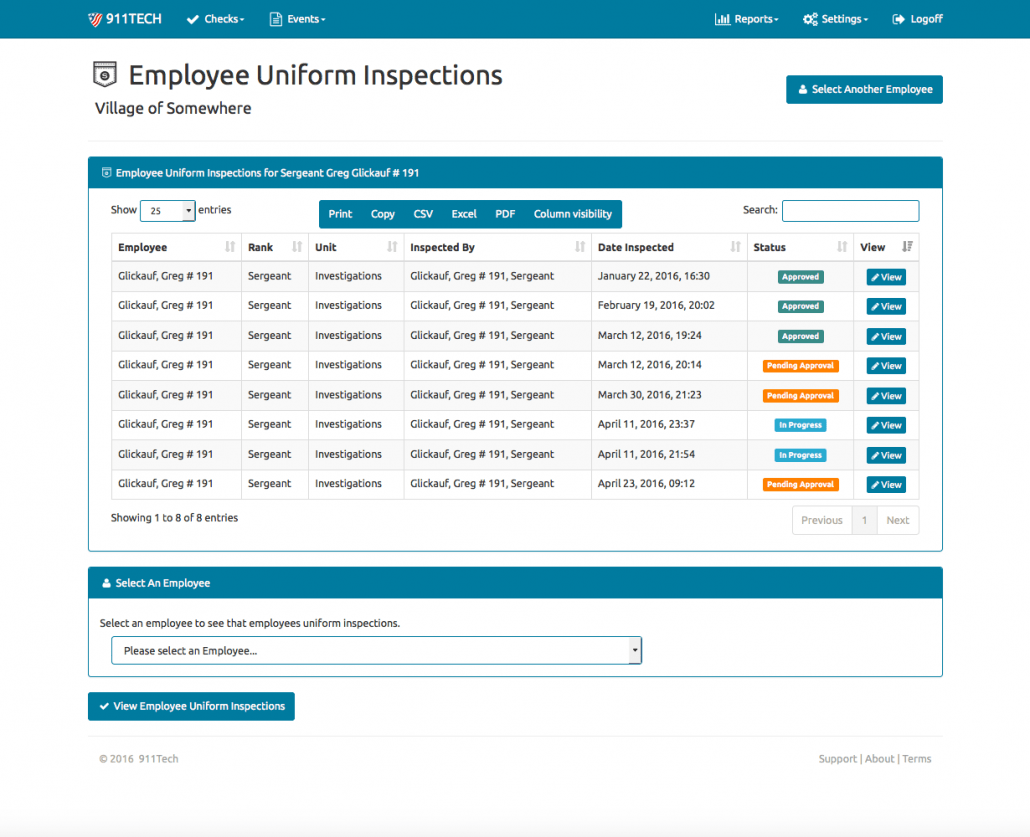This screenshot has height=837, width=1030.
Task: Expand the Please select an Employee dropdown
Action: click(375, 650)
